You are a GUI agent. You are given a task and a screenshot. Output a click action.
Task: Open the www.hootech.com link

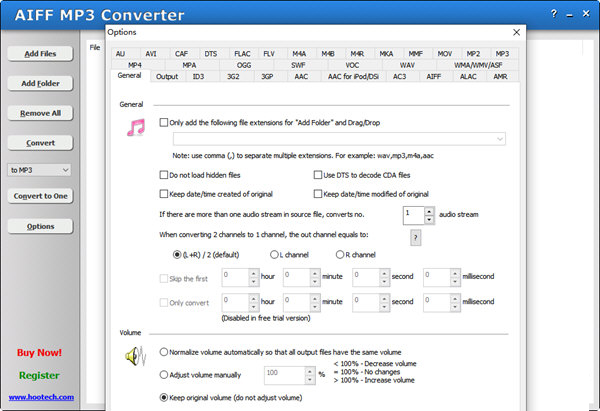pos(41,397)
